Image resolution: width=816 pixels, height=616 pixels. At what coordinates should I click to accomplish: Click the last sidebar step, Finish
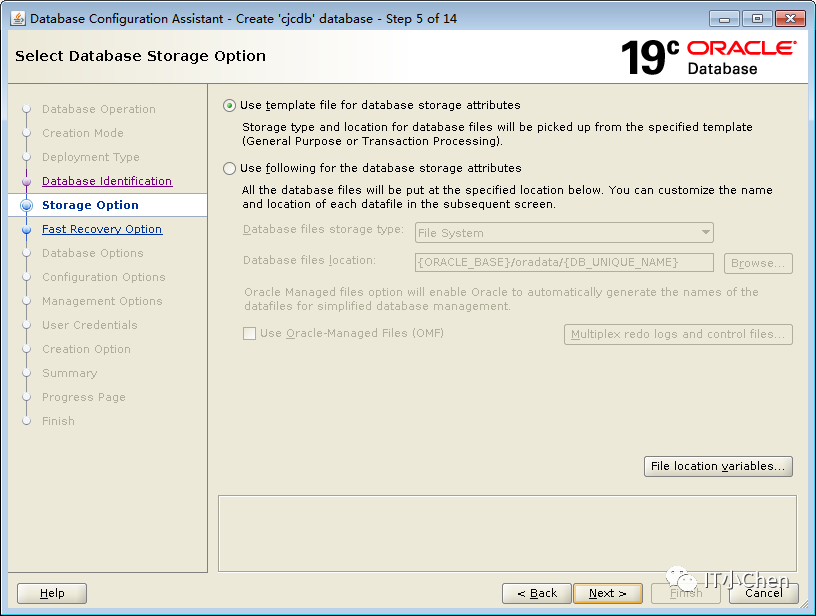coord(58,421)
